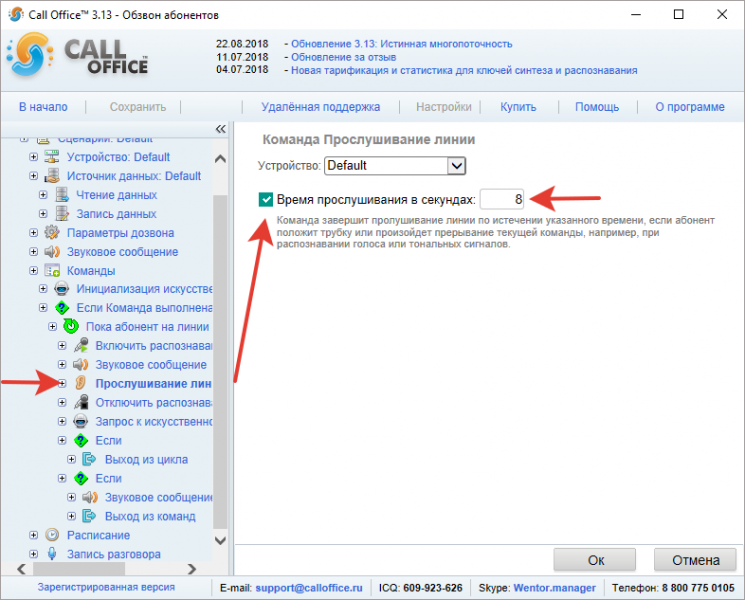The image size is (745, 600).
Task: Click the speaker icon beside Звуковое сообщение under Default
Action: pos(52,251)
